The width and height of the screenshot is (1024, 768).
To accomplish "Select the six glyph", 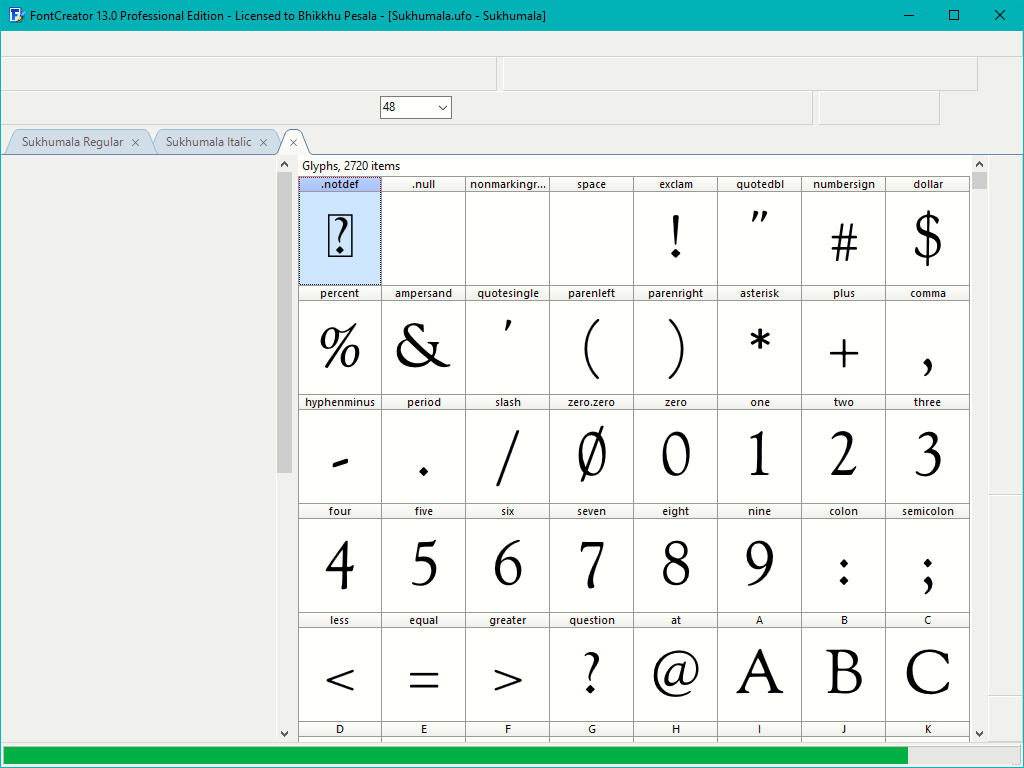I will tap(507, 558).
